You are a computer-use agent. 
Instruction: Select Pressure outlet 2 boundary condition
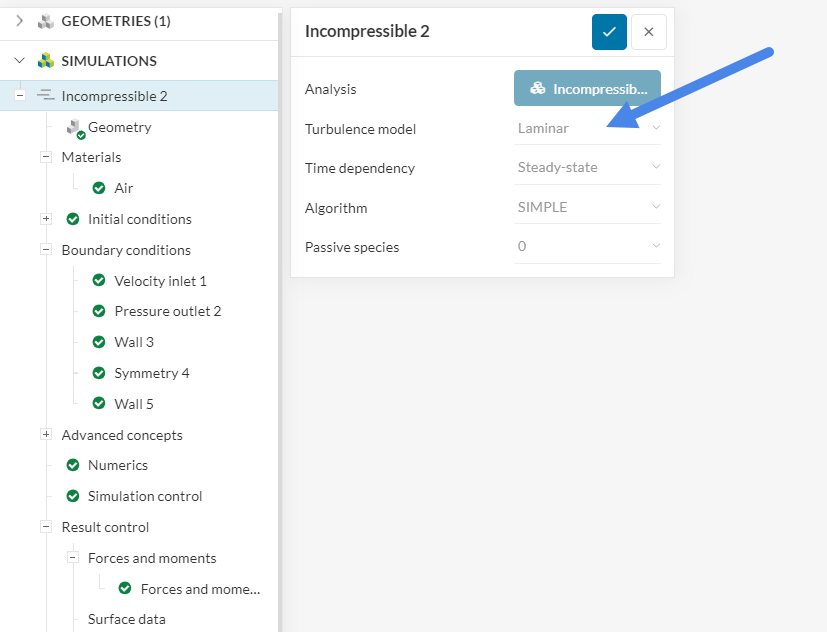[x=168, y=311]
